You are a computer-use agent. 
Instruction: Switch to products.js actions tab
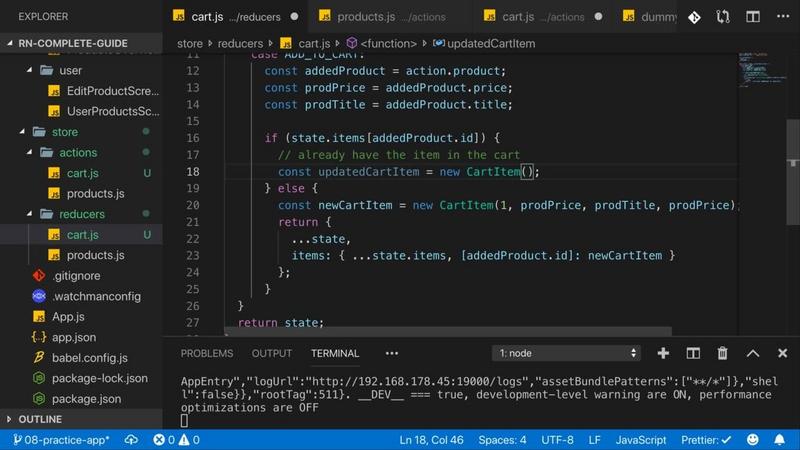point(390,17)
